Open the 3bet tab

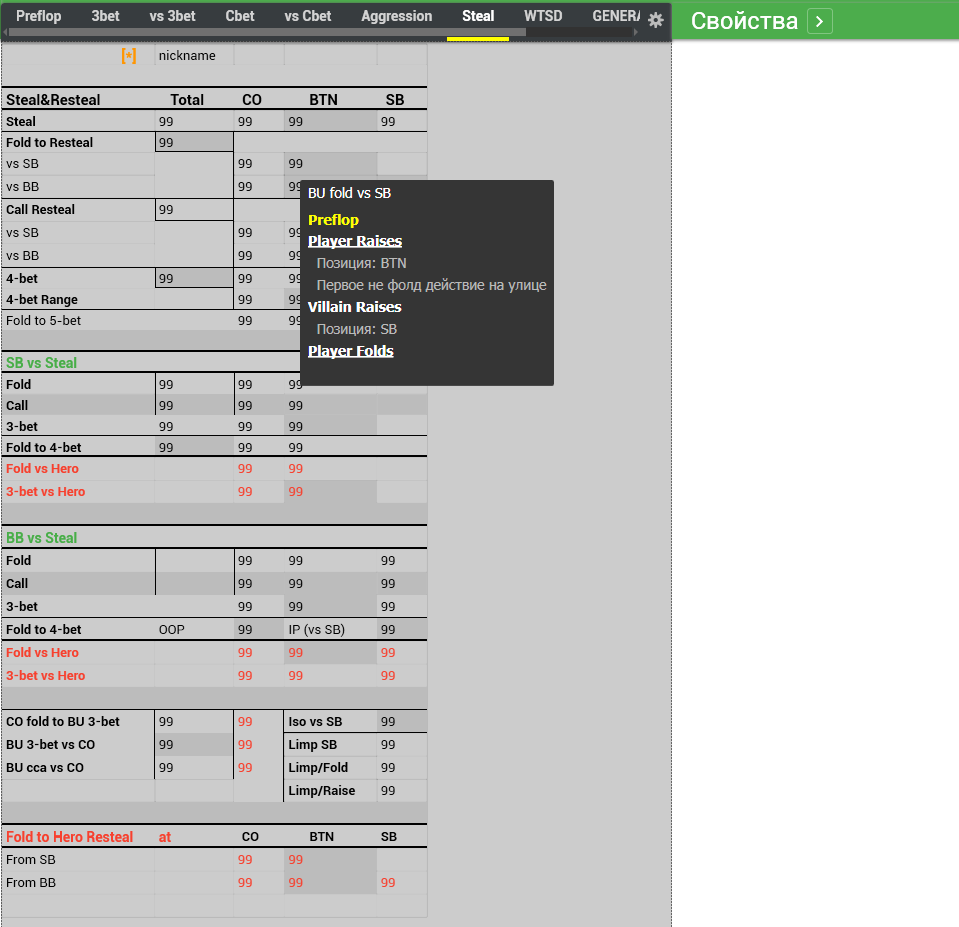pos(105,17)
